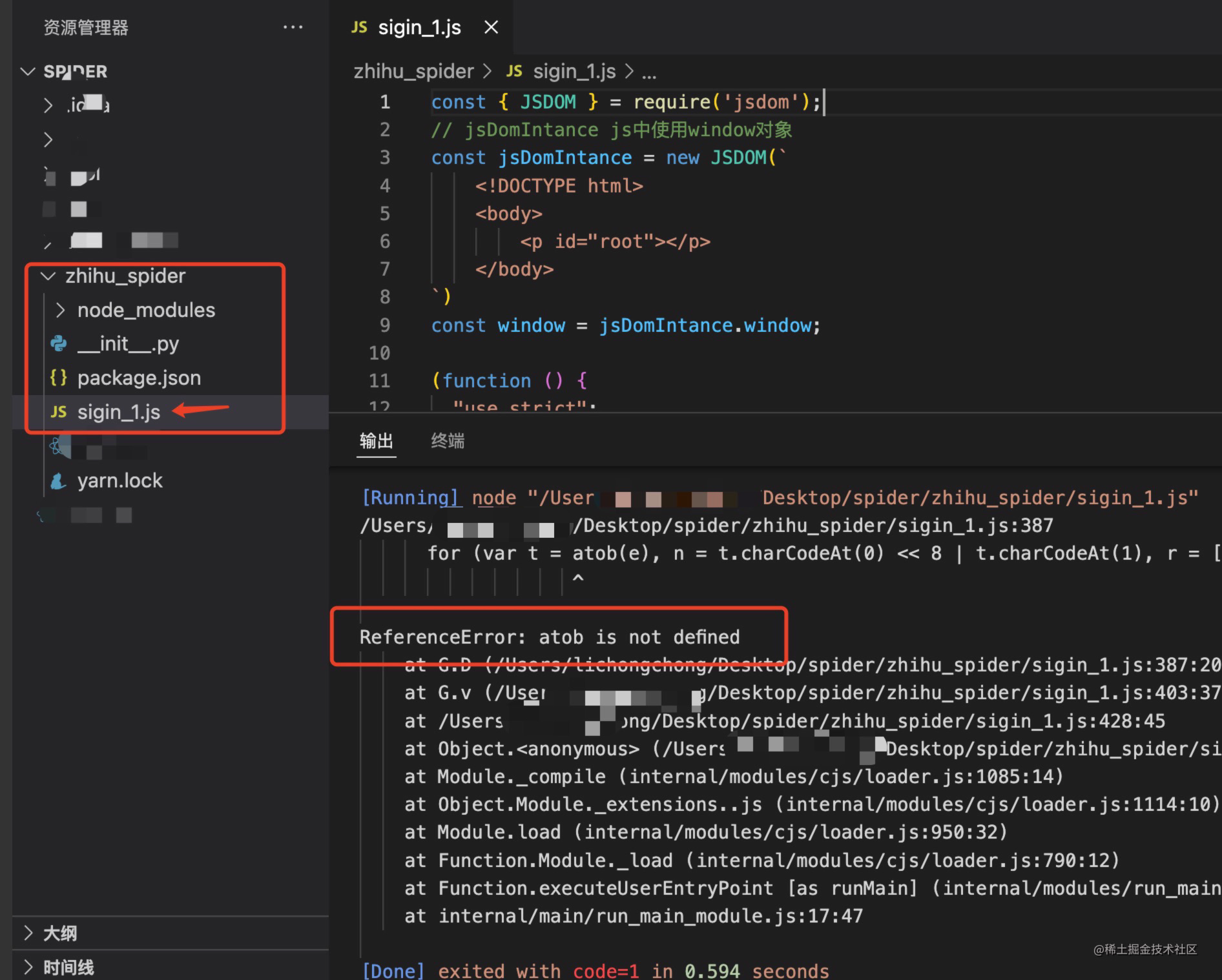
Task: Click the jsDomIntance comment line
Action: (612, 130)
